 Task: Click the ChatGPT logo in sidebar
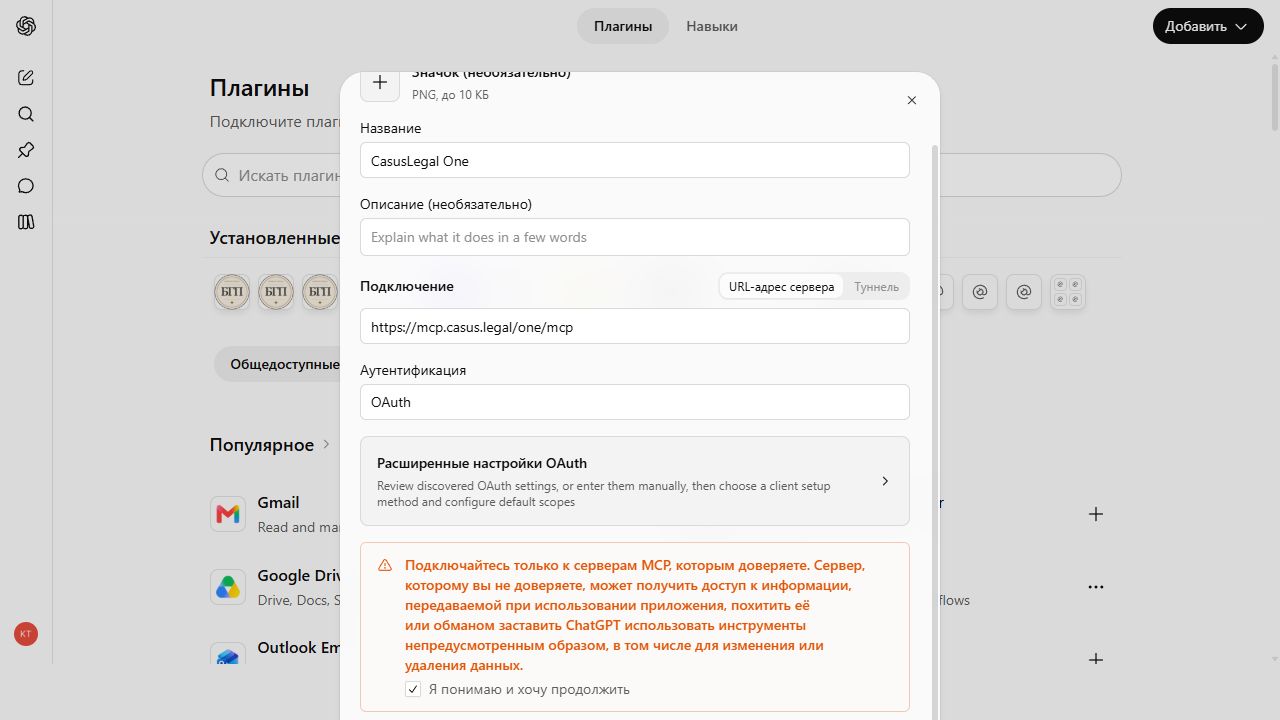pos(26,26)
